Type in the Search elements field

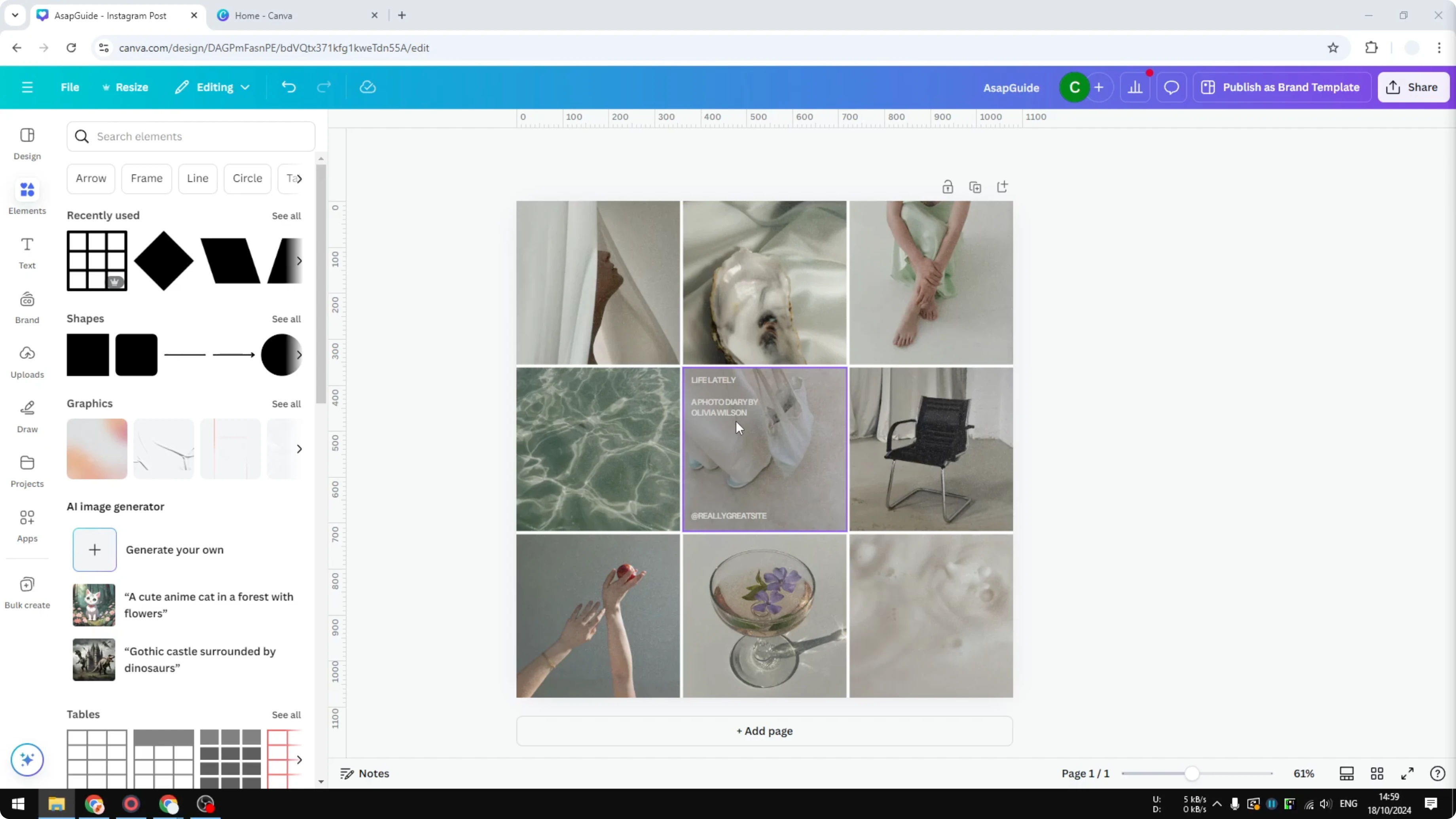pyautogui.click(x=191, y=136)
